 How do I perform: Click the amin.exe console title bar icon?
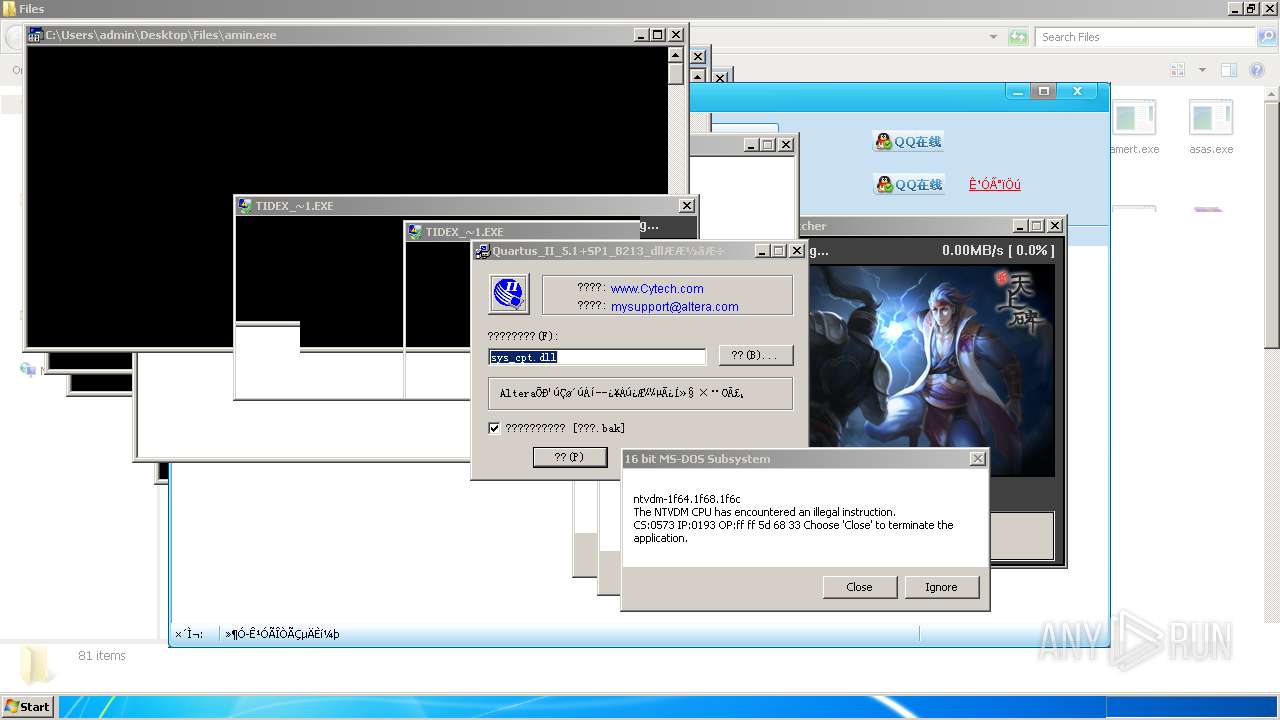[x=35, y=35]
